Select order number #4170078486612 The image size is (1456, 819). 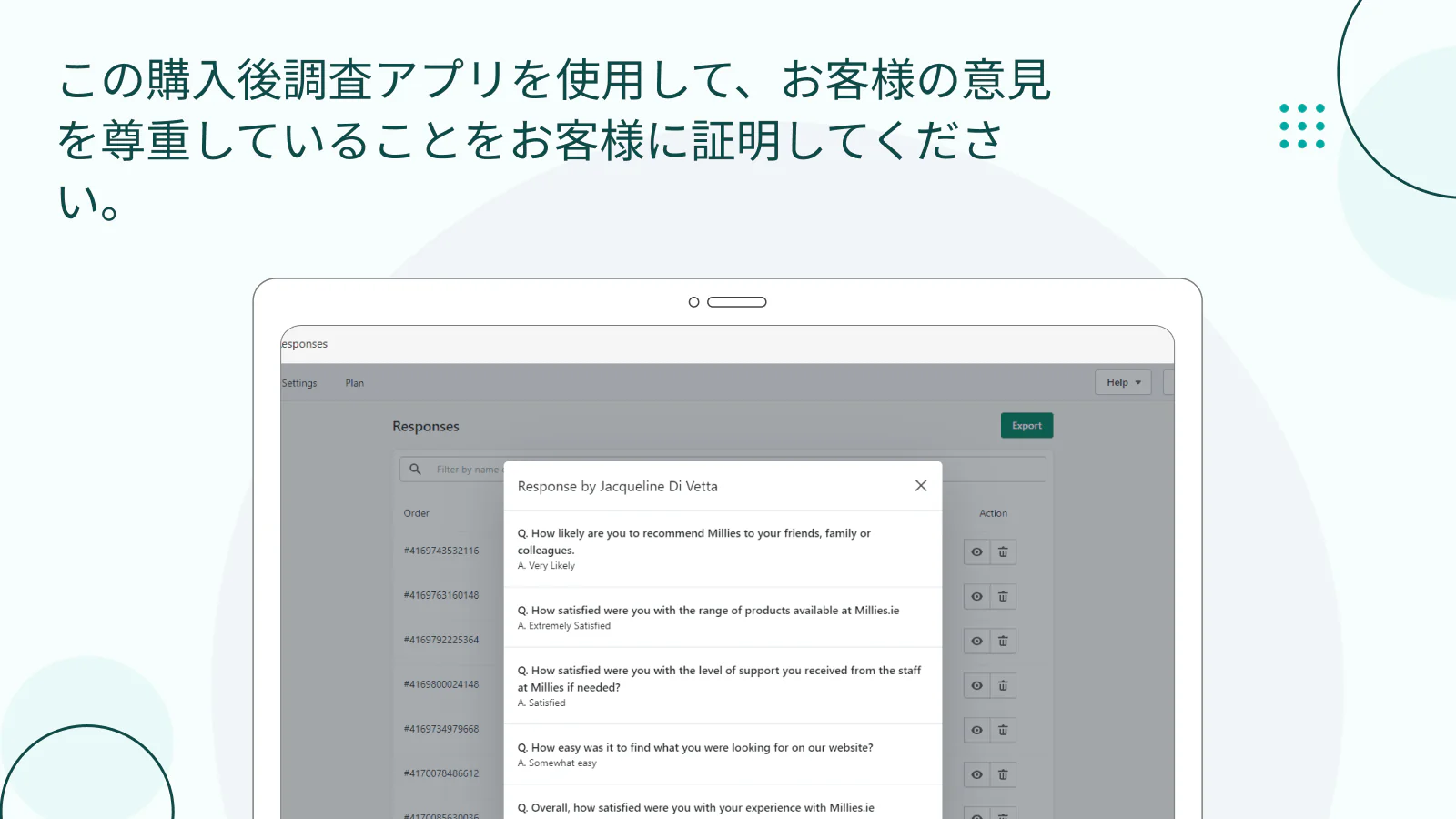(x=441, y=773)
